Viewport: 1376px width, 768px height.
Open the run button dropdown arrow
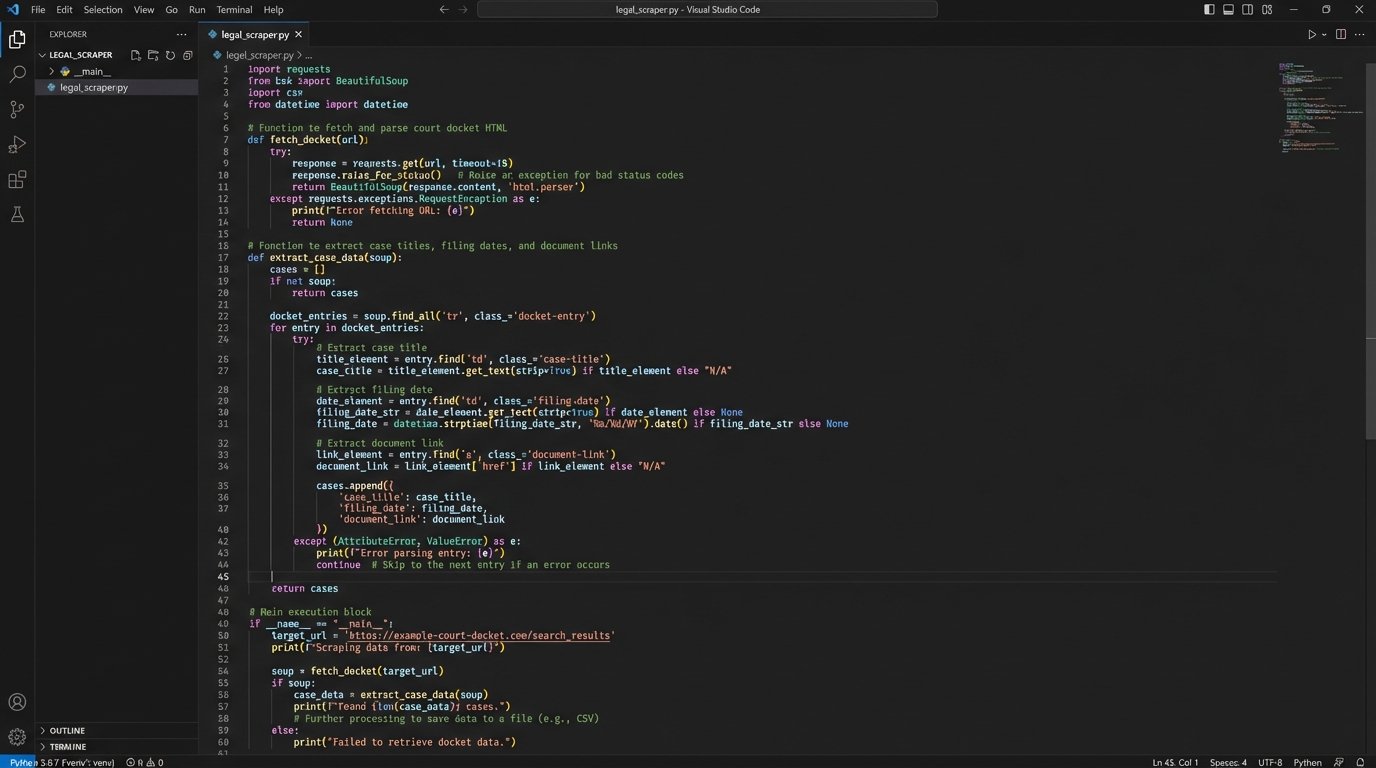coord(1324,34)
